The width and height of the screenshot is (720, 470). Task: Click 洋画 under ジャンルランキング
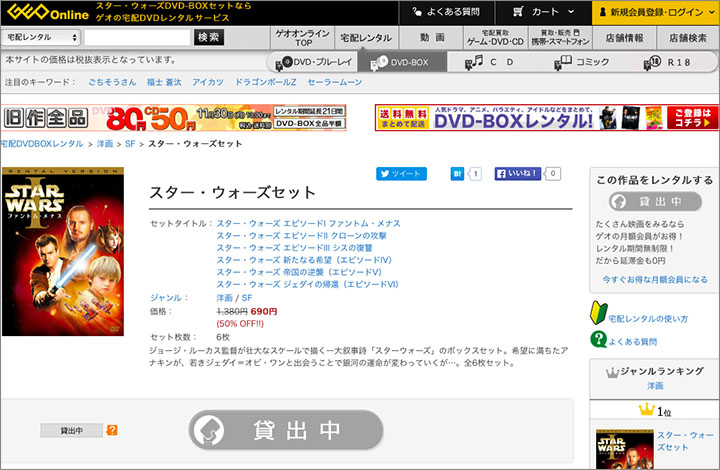pos(655,386)
